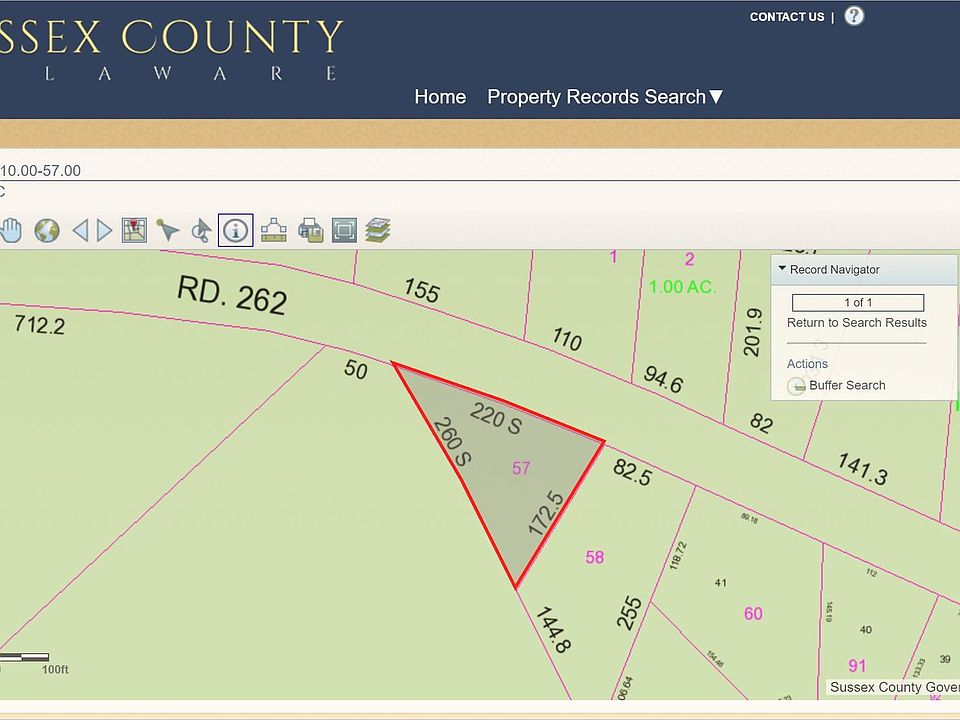
Task: Click the 144.8 dimension label
Action: (554, 630)
